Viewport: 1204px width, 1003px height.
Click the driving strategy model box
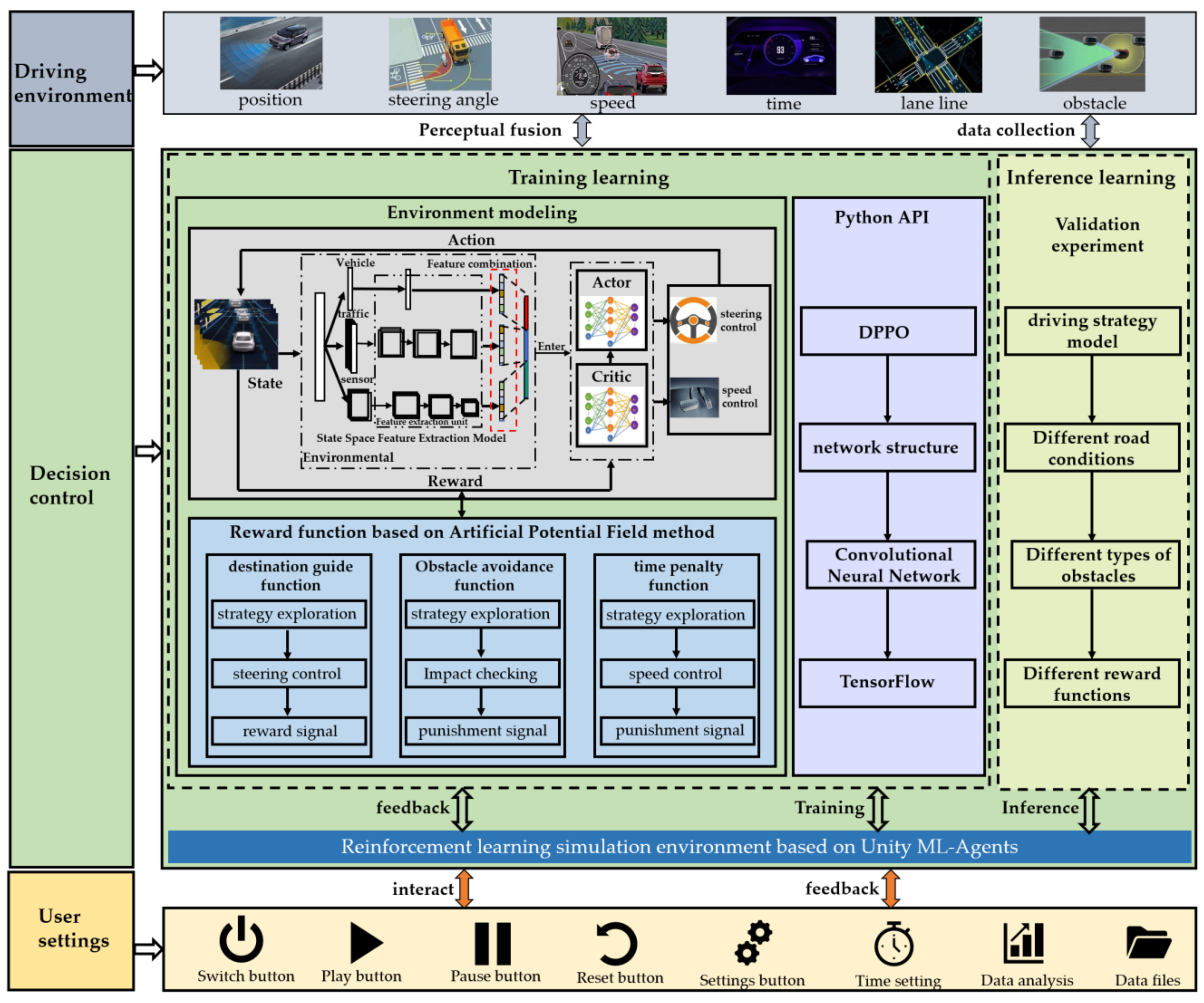coord(1092,331)
